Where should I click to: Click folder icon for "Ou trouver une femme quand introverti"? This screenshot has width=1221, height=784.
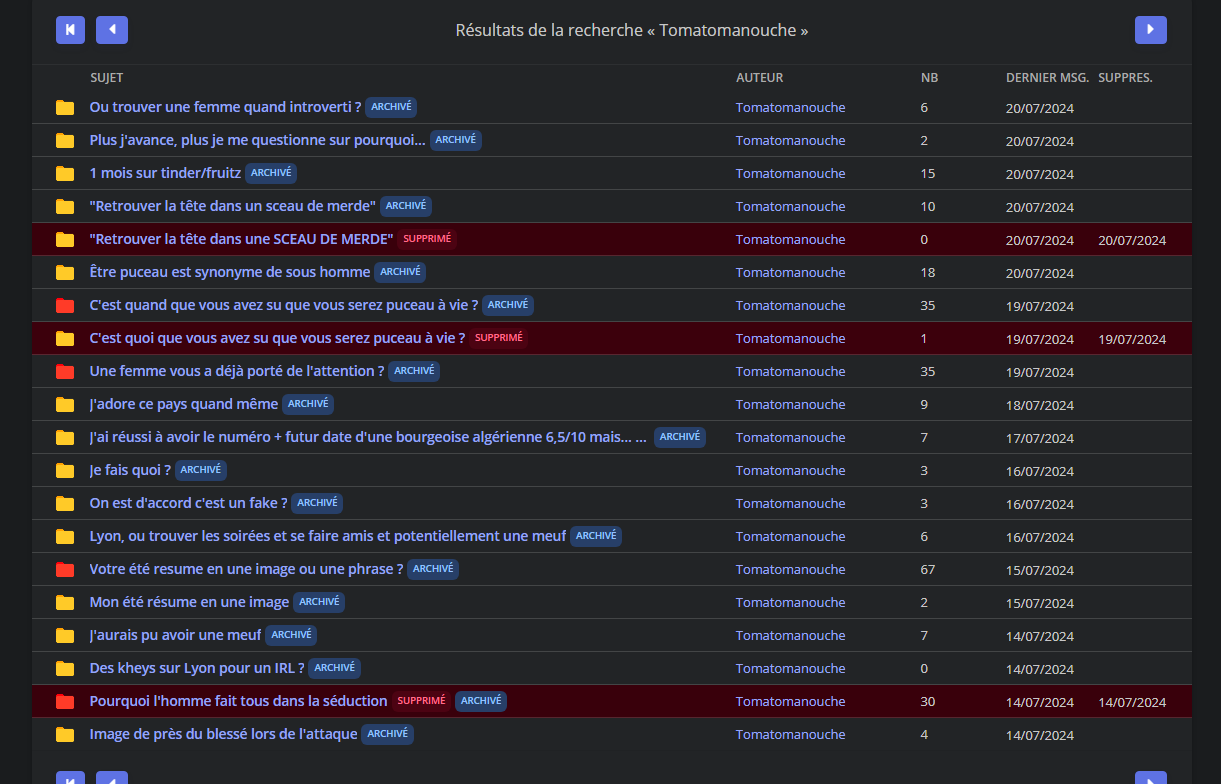tap(65, 108)
